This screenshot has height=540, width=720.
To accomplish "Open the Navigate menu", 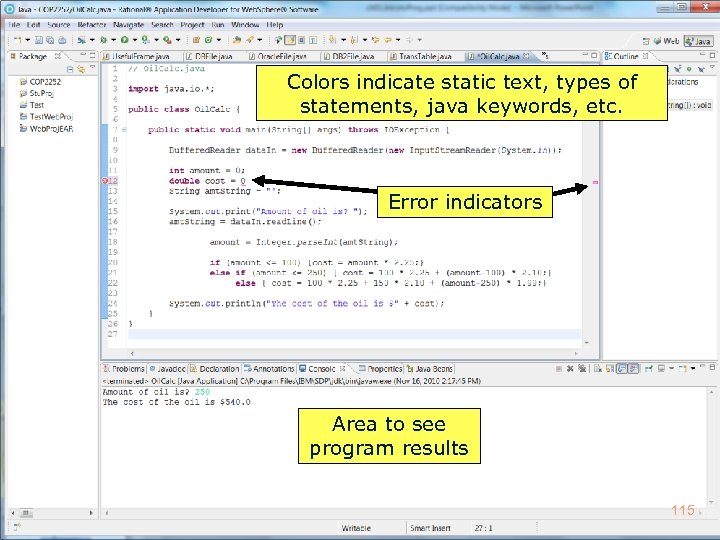I will [129, 24].
